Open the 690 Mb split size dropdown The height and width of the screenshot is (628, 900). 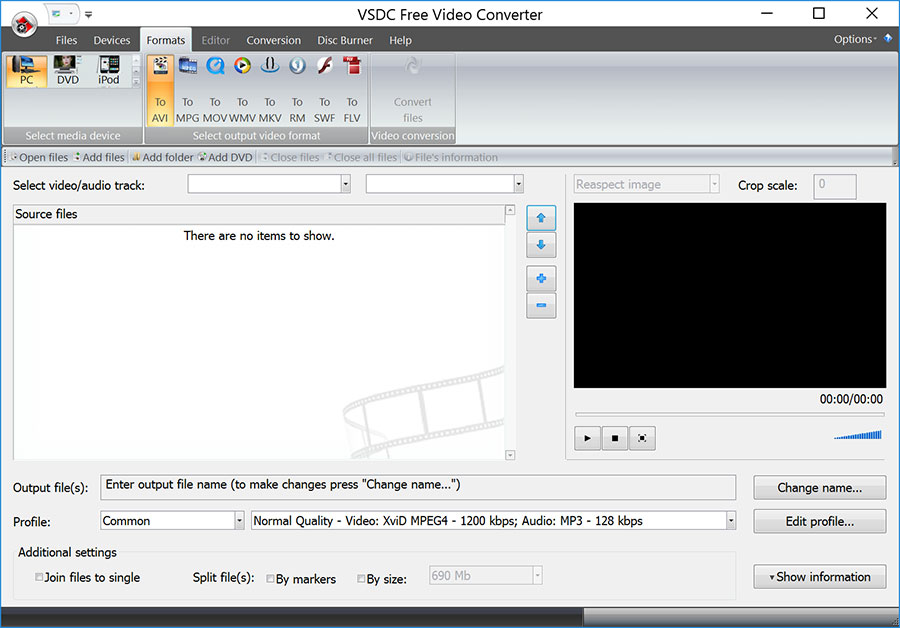pos(537,575)
